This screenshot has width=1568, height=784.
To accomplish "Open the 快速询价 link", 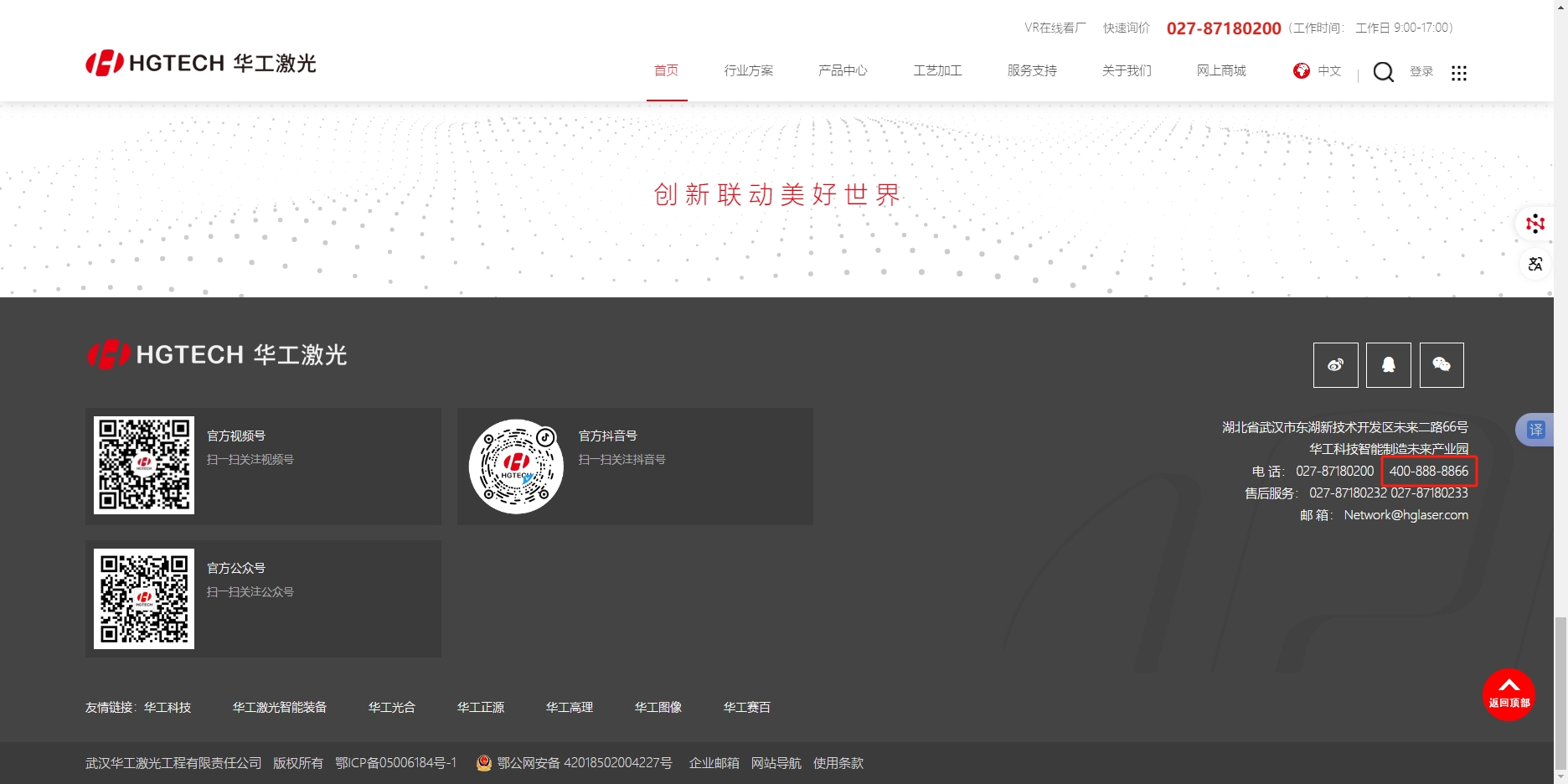I will 1126,28.
